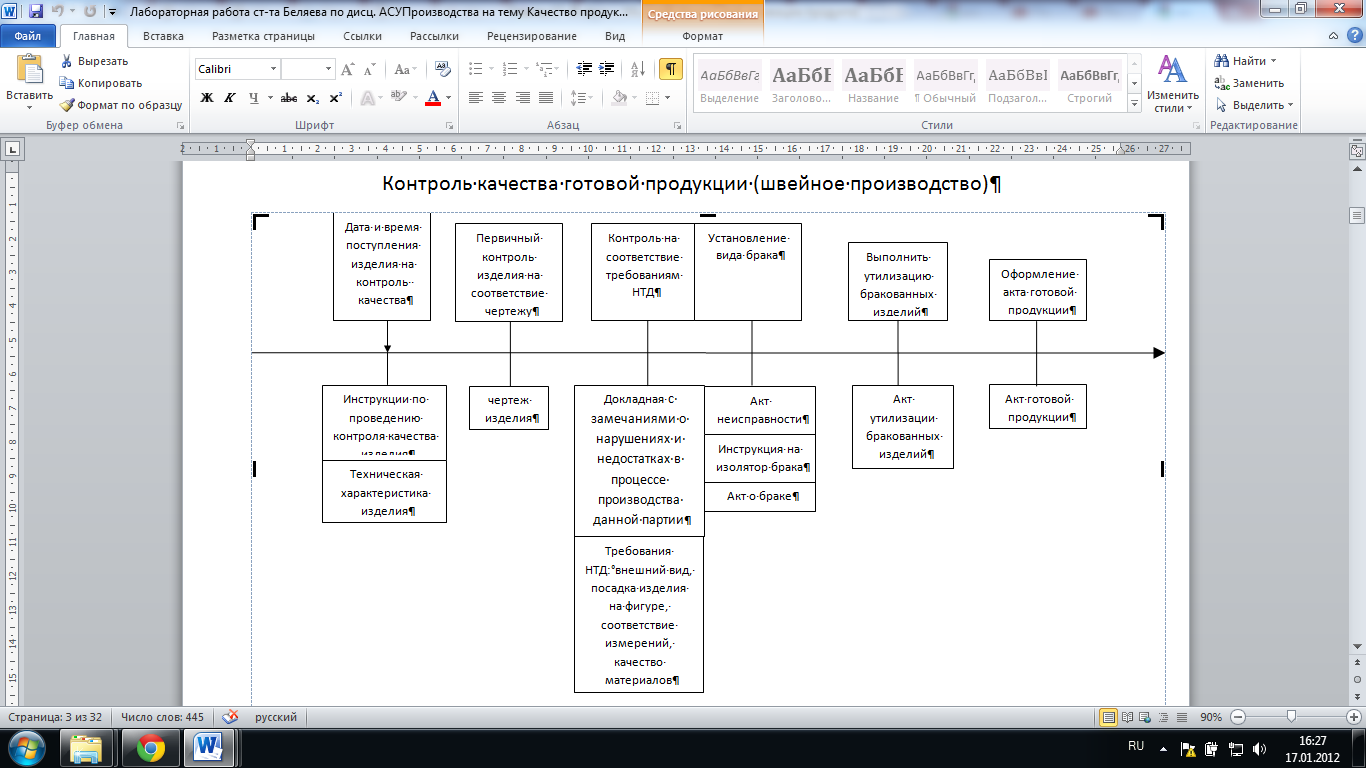Increase font size with grow icon
This screenshot has width=1366, height=768.
(x=347, y=69)
